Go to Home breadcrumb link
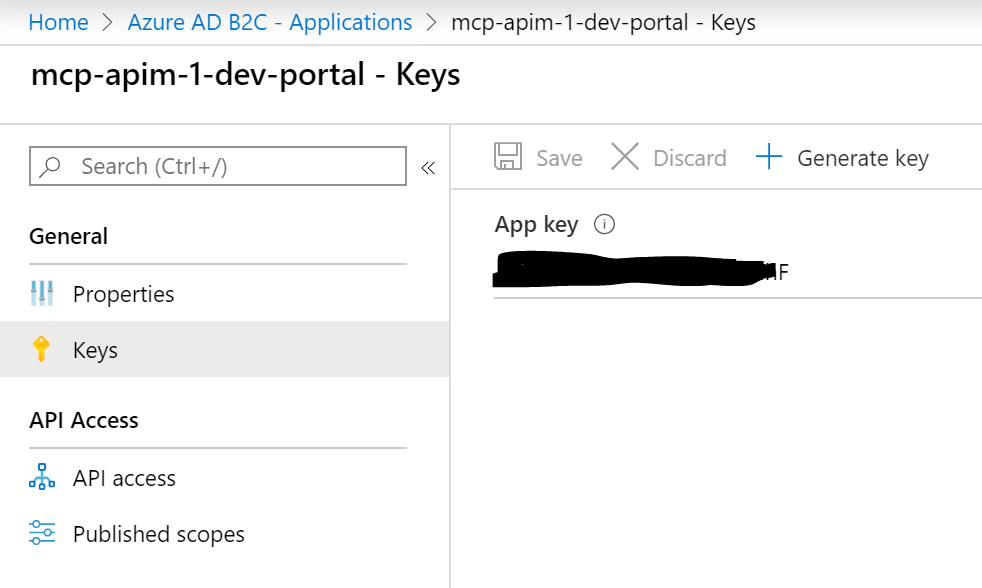The image size is (982, 588). tap(59, 23)
